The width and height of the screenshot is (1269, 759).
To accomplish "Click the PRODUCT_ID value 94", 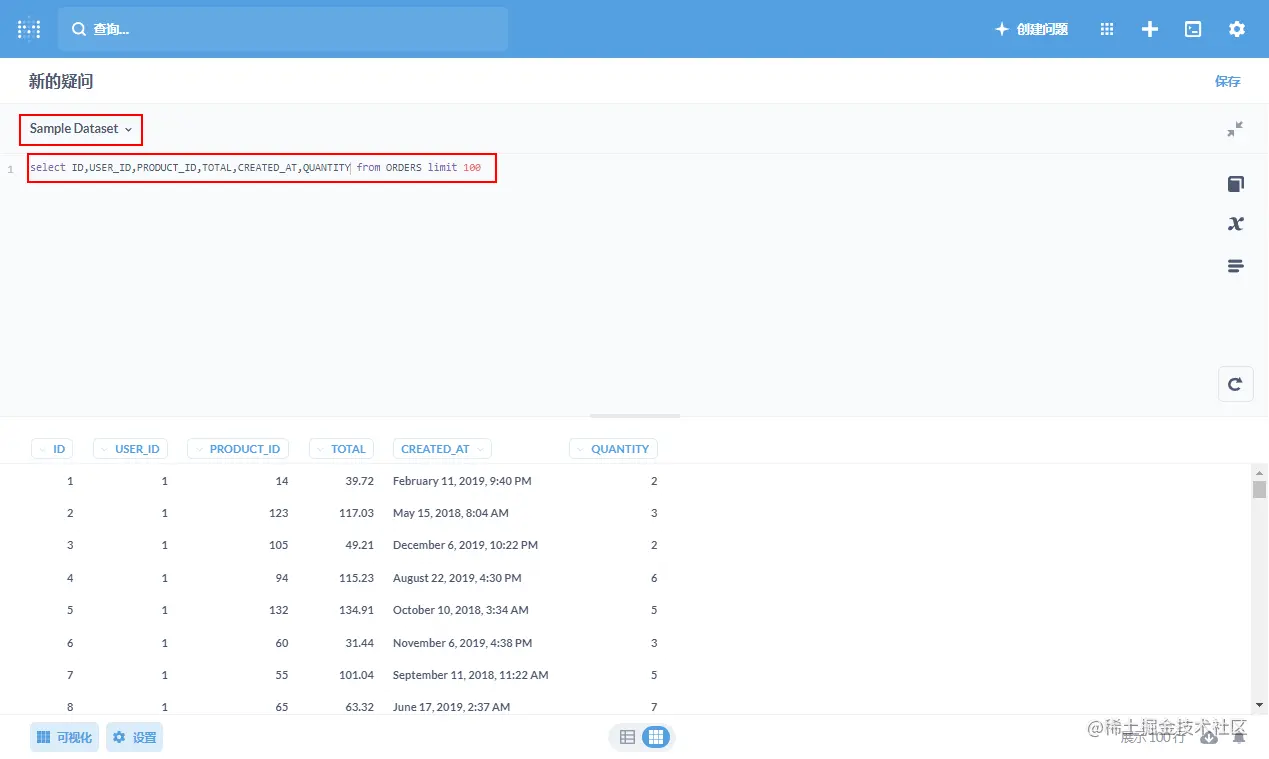I will point(281,578).
